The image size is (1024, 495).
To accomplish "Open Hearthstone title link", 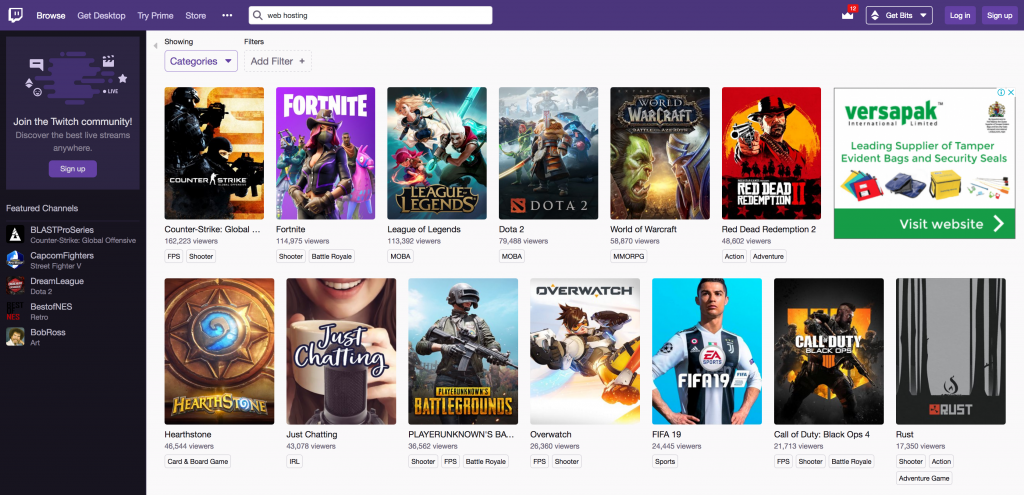I will click(188, 434).
